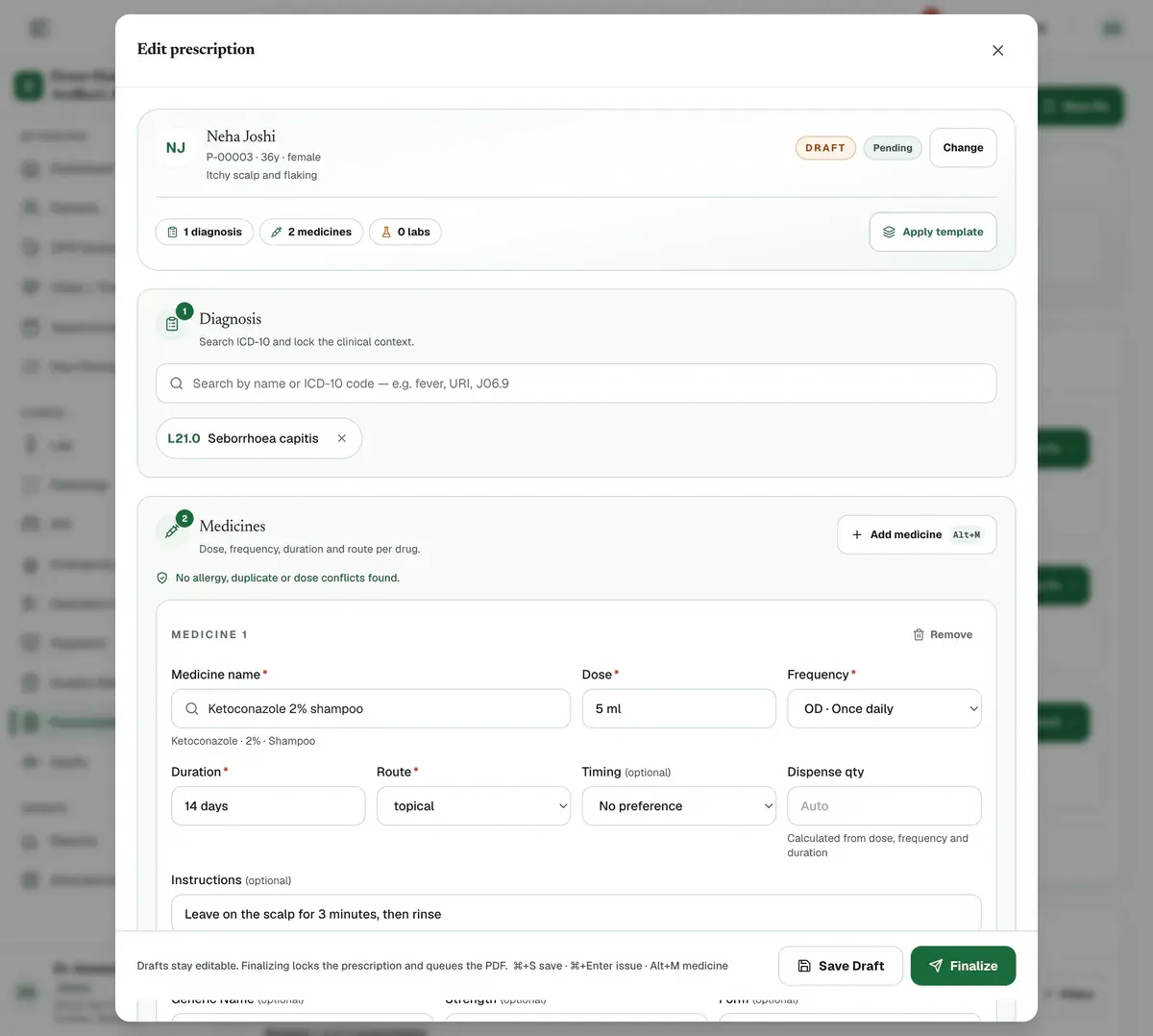The height and width of the screenshot is (1036, 1153).
Task: Click the Itchy scalp and flaking complaint text
Action: 261,175
